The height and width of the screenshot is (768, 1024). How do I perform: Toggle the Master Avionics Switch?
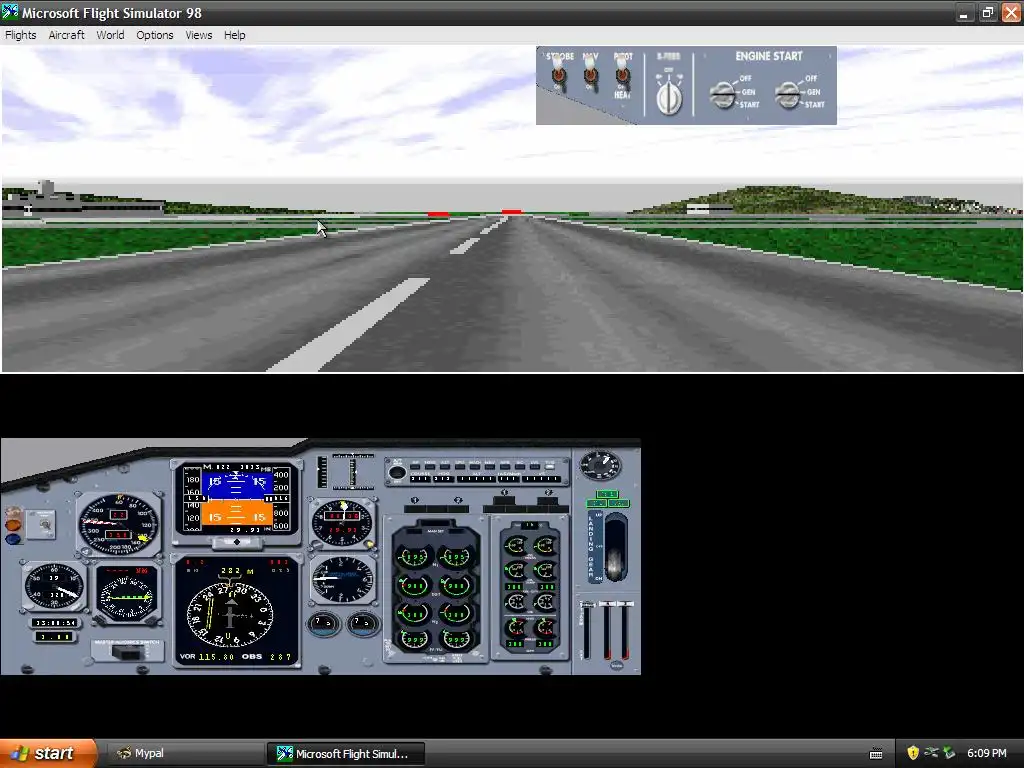click(127, 650)
